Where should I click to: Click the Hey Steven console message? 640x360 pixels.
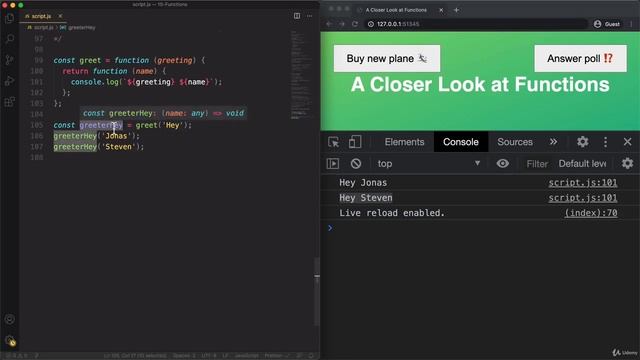(x=366, y=198)
